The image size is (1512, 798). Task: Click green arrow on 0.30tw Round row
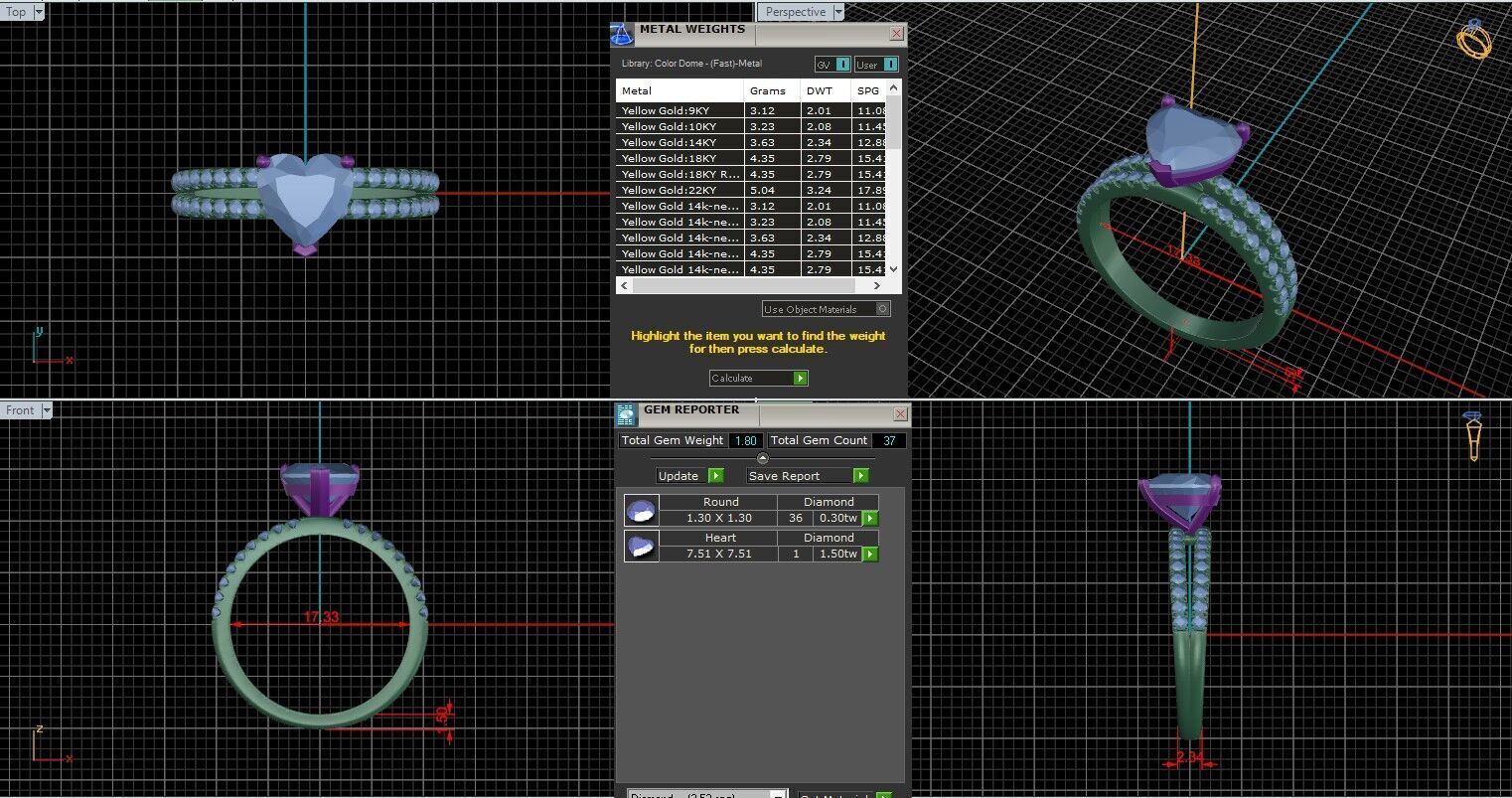pos(870,518)
